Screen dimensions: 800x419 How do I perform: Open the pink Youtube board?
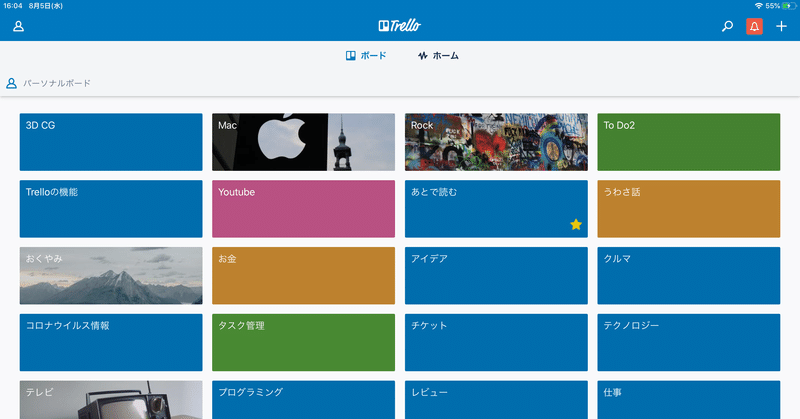(304, 209)
